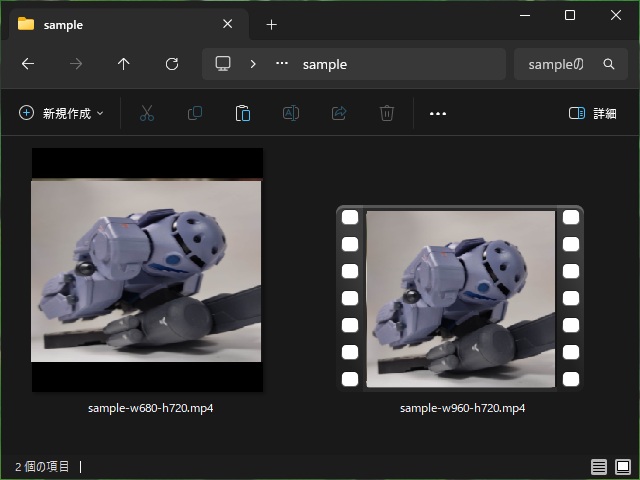640x480 pixels.
Task: Select the sample-w960-h720.mp4 video thumbnail
Action: [460, 298]
